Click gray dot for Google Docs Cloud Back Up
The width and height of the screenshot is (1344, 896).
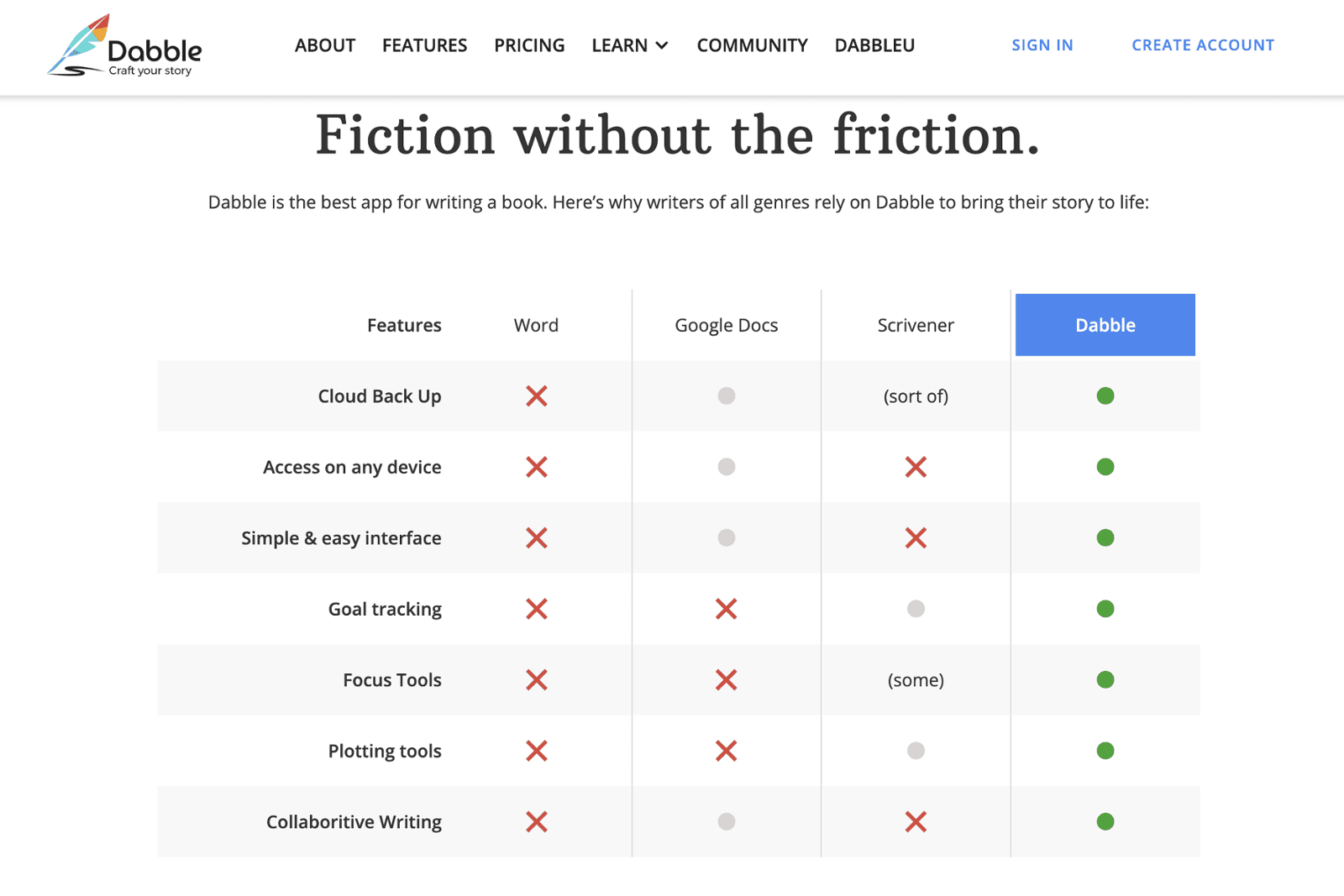point(726,396)
